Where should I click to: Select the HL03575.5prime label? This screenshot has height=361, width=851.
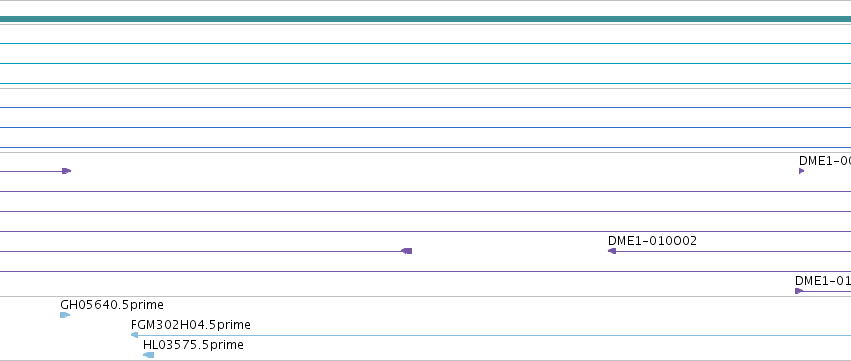click(193, 345)
